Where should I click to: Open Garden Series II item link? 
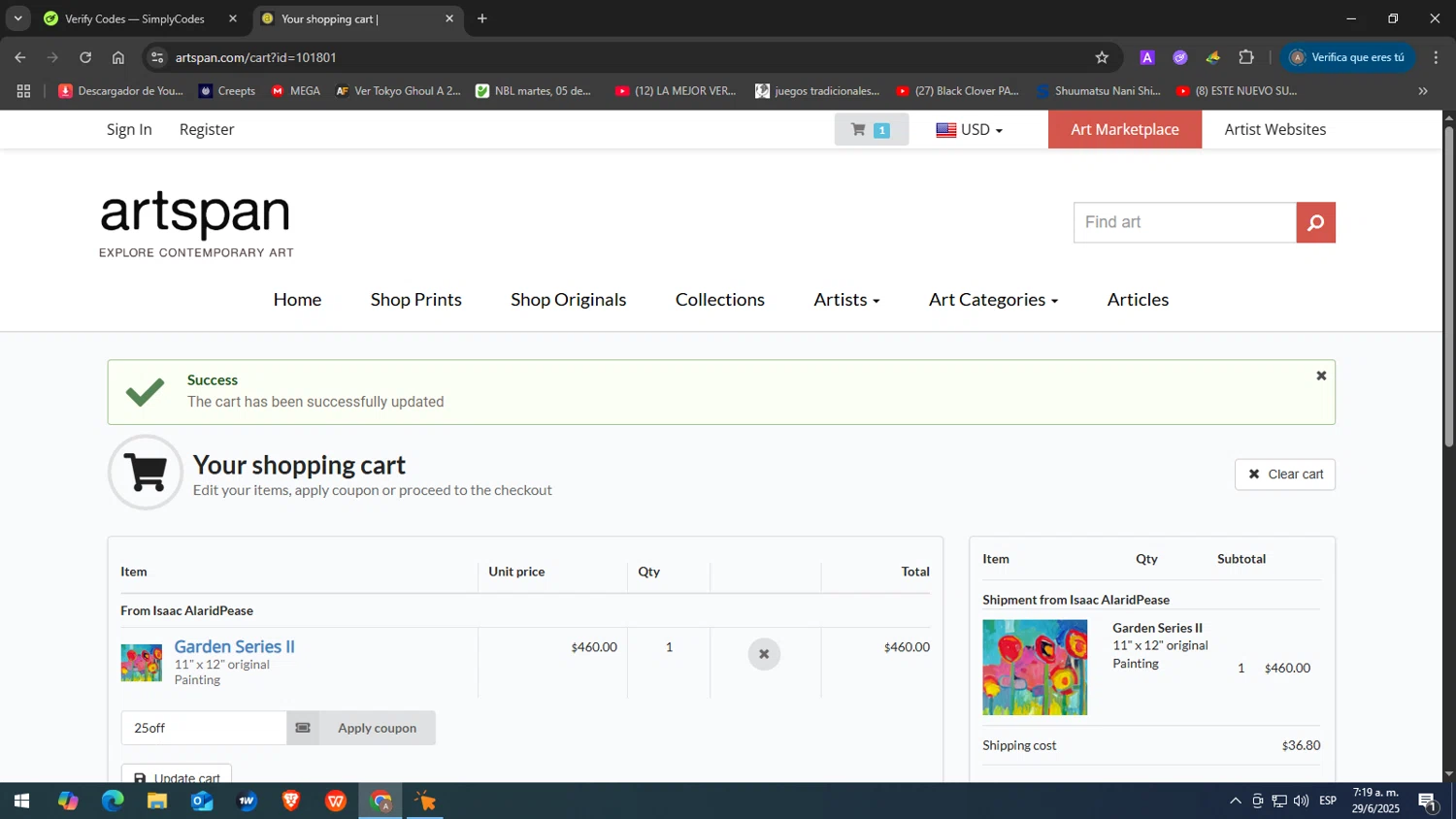point(234,646)
